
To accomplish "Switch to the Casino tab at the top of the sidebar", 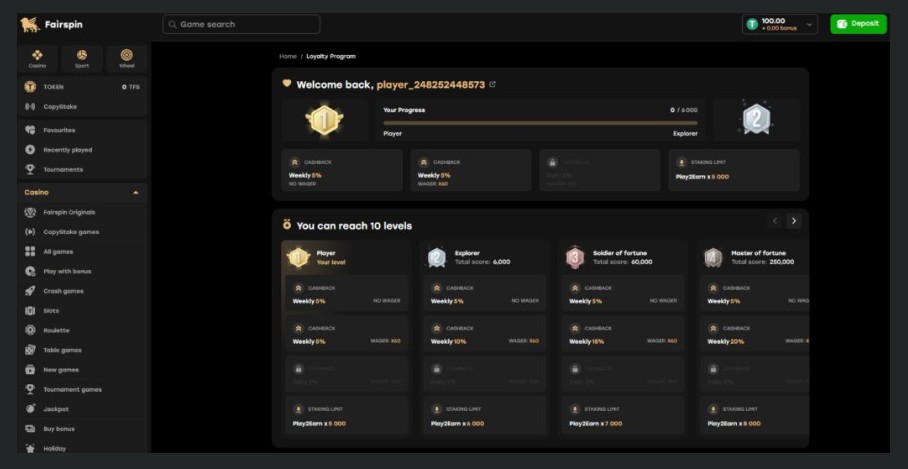I will (37, 57).
